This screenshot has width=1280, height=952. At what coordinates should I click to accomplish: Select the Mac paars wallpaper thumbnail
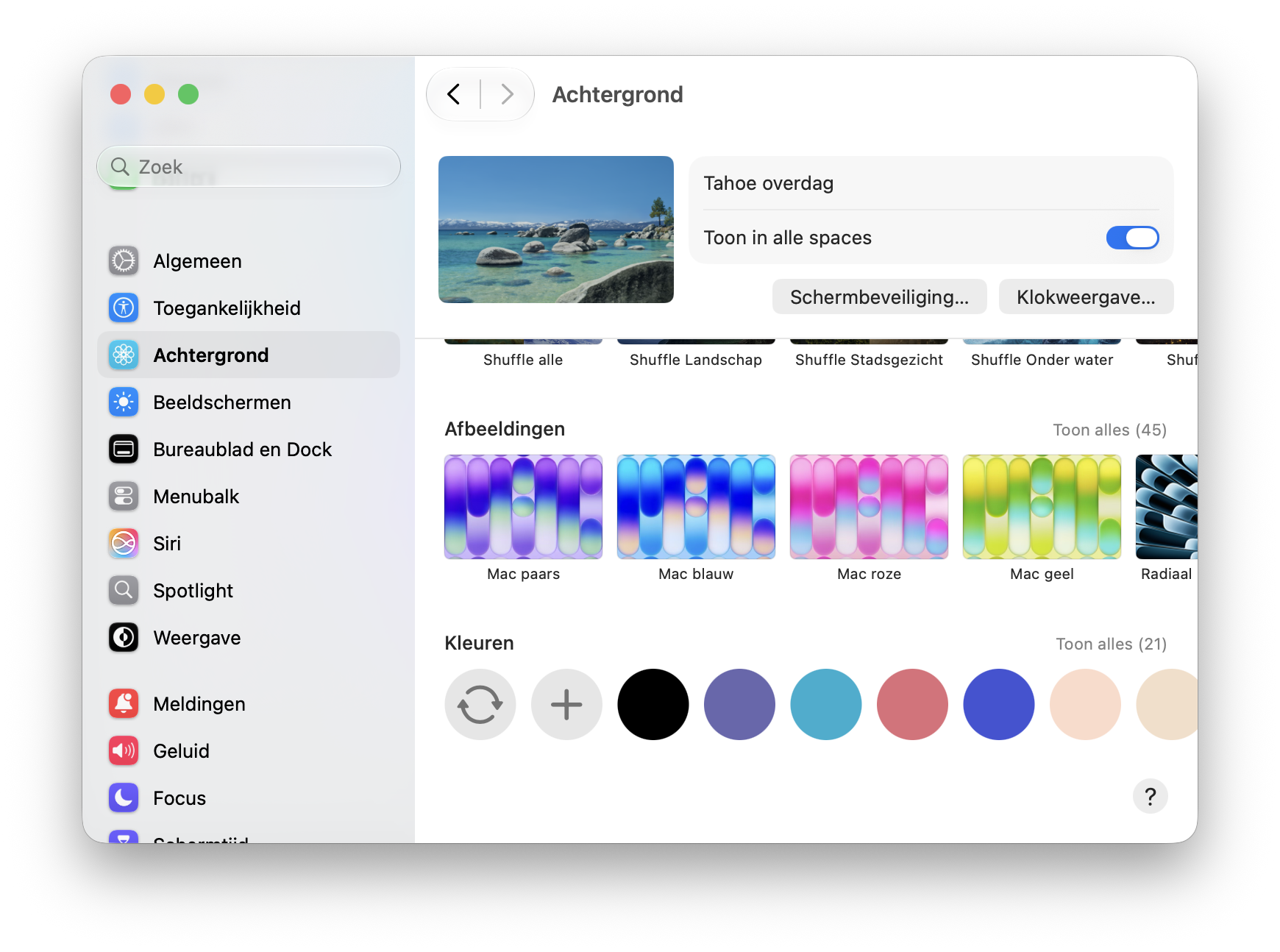coord(524,507)
